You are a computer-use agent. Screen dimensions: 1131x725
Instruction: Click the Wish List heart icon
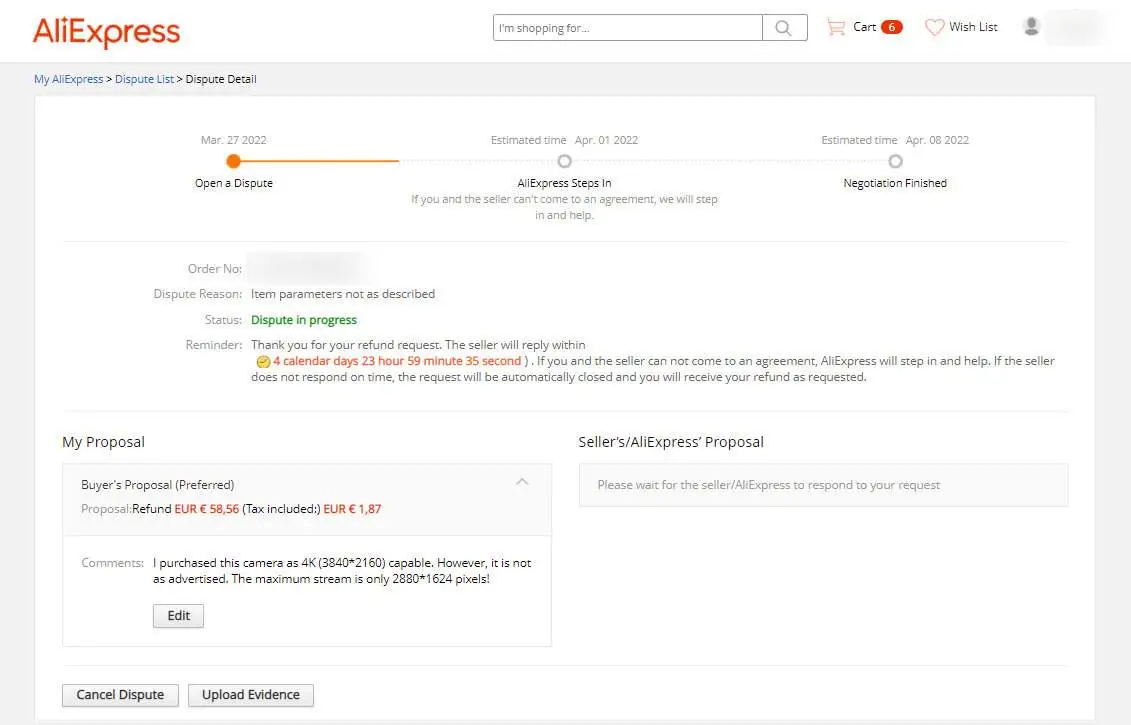935,27
